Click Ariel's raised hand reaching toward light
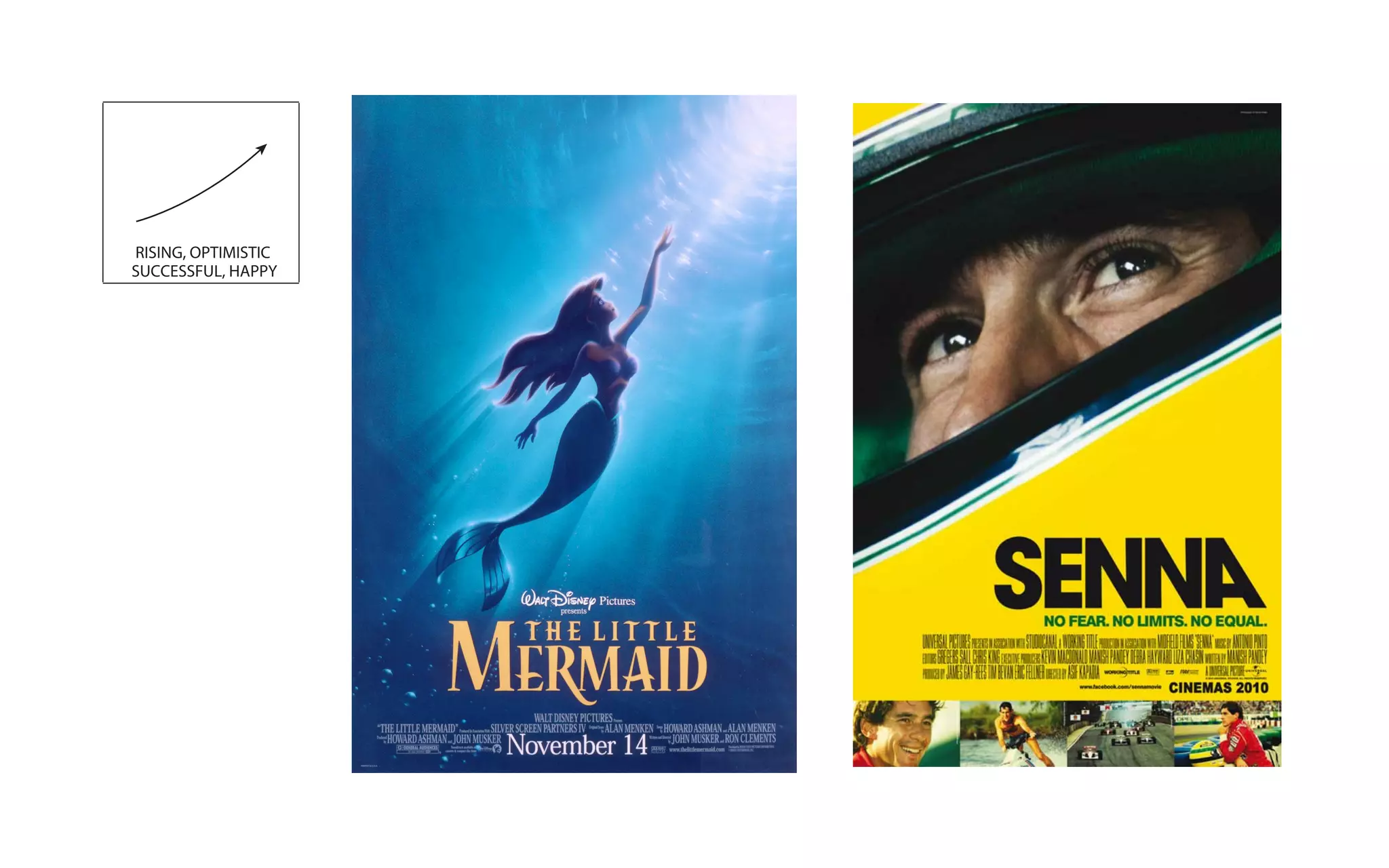The image size is (1389, 868). [665, 237]
